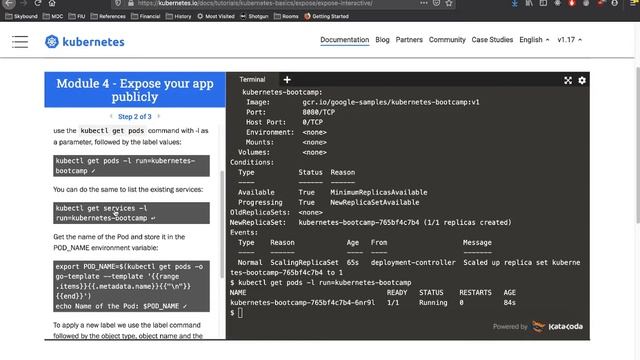Open the Firefox account icon
The height and width of the screenshot is (360, 640).
click(x=615, y=3)
